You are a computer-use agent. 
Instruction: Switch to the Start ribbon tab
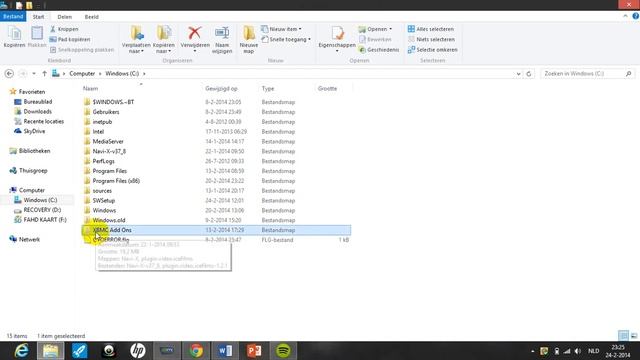[x=38, y=17]
